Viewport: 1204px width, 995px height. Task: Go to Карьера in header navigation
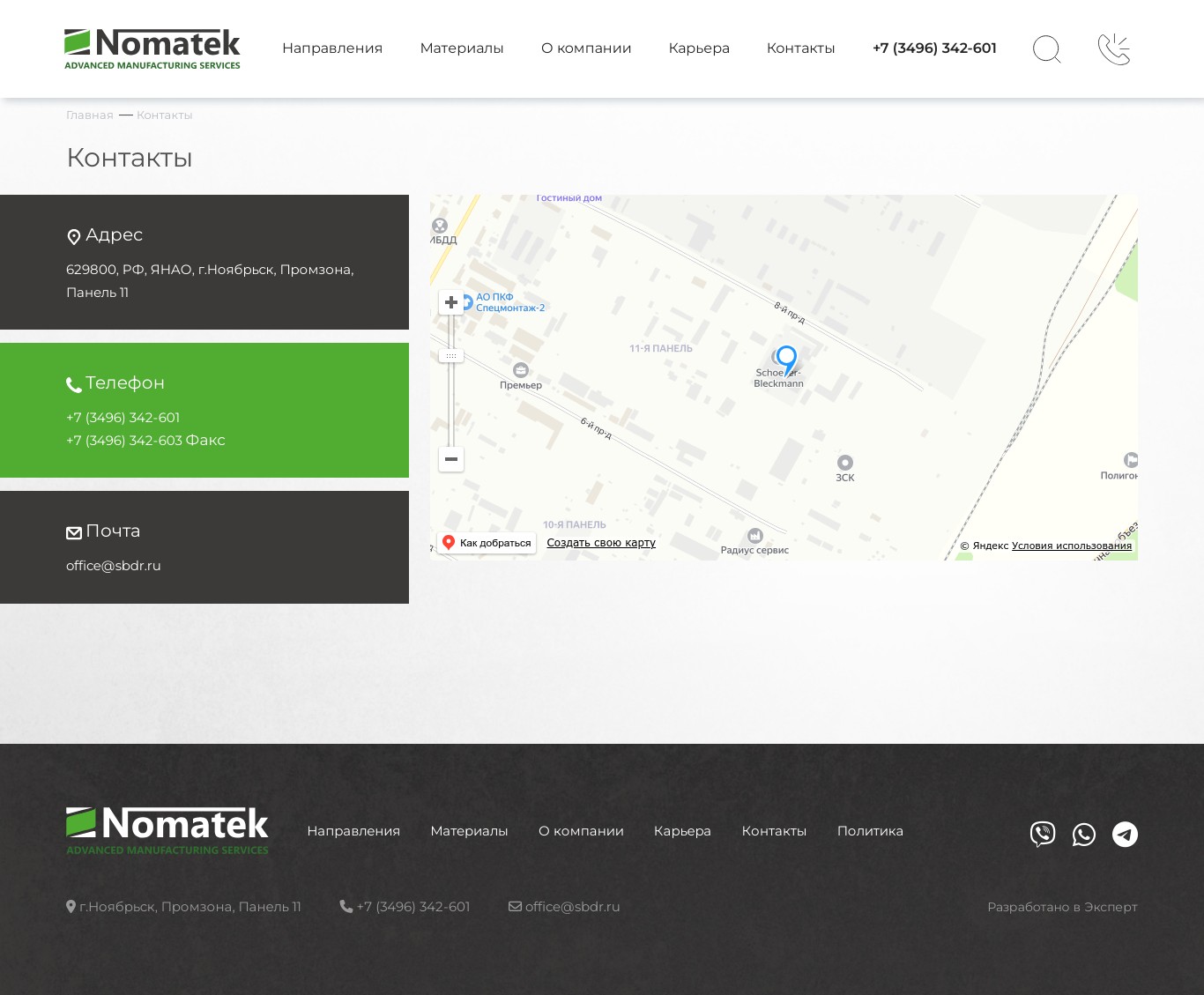(x=699, y=48)
